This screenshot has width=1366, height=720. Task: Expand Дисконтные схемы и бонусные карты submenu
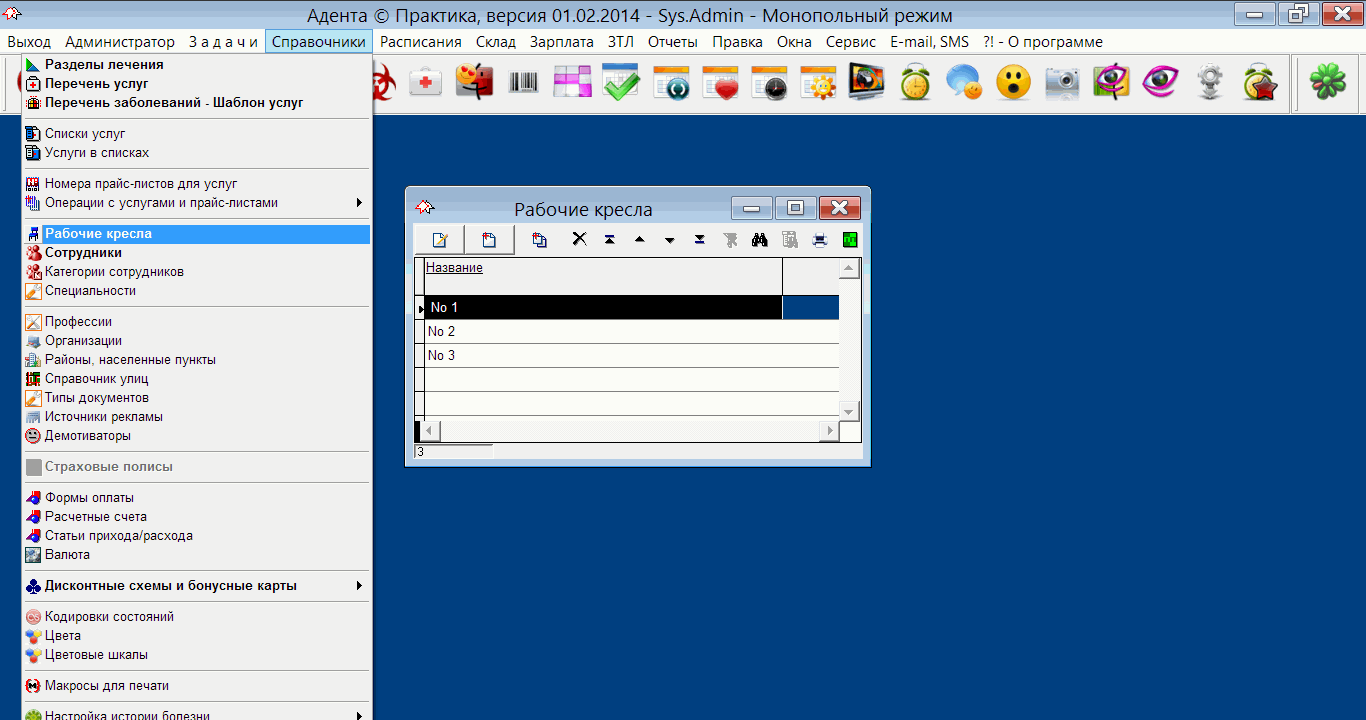click(359, 586)
